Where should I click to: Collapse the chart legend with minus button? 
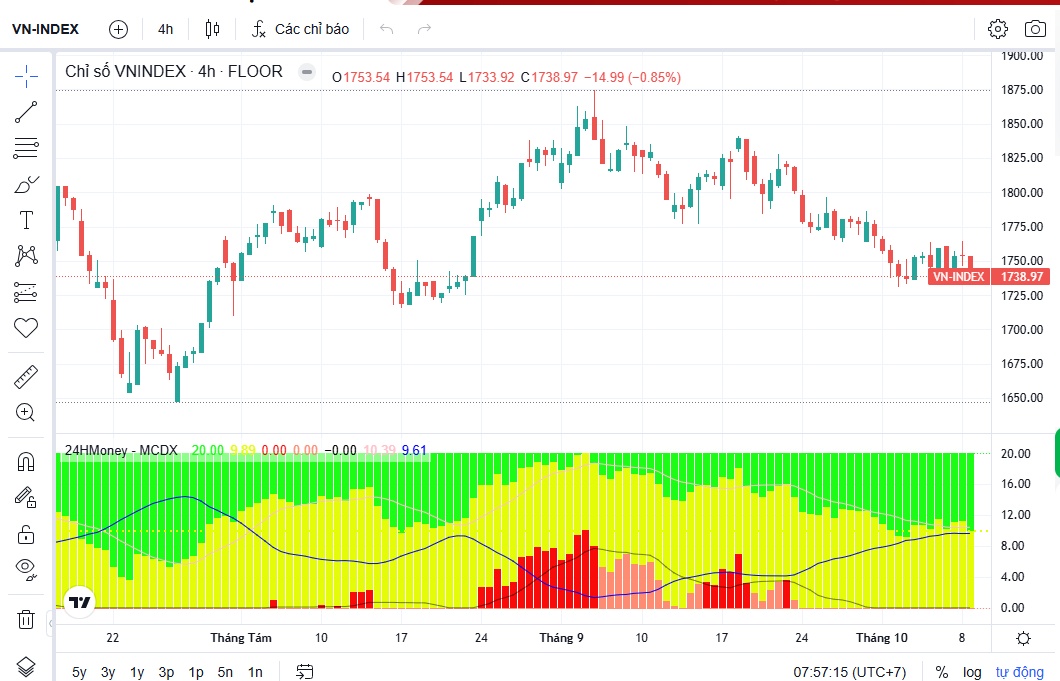tap(307, 72)
